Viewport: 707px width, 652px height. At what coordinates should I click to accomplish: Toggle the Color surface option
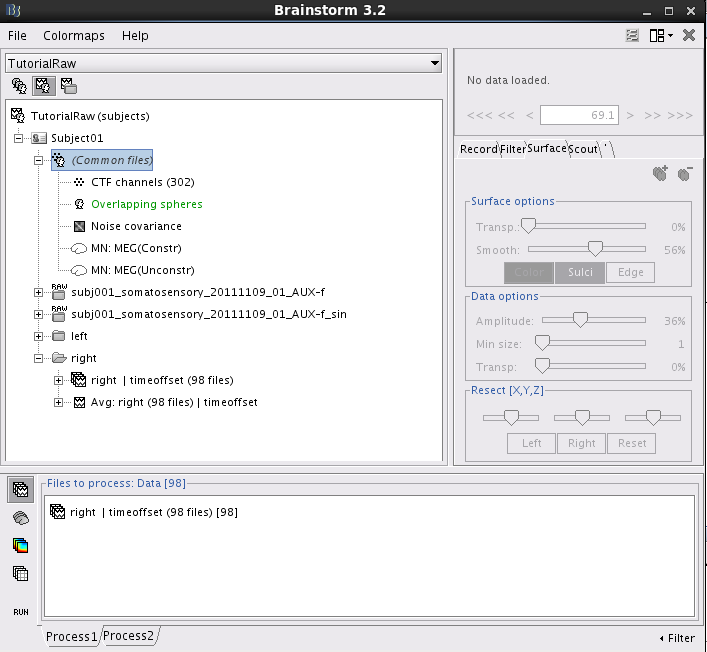(529, 272)
